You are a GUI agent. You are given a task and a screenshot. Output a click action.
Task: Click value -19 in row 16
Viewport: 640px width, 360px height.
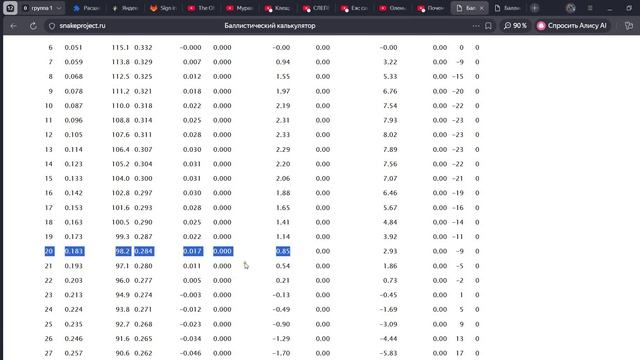pyautogui.click(x=458, y=193)
